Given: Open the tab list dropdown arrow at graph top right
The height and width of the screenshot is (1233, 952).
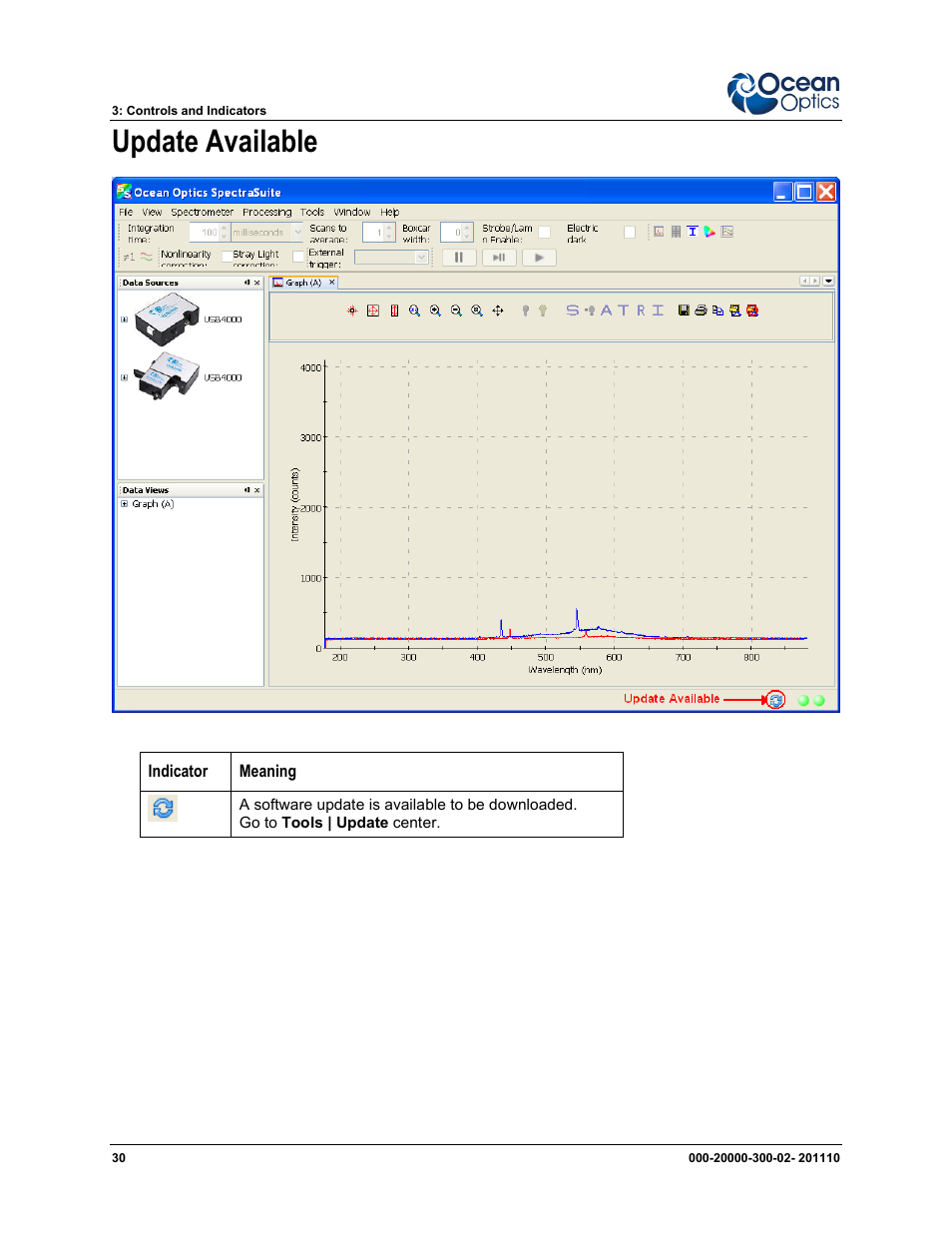Looking at the screenshot, I should pos(828,282).
